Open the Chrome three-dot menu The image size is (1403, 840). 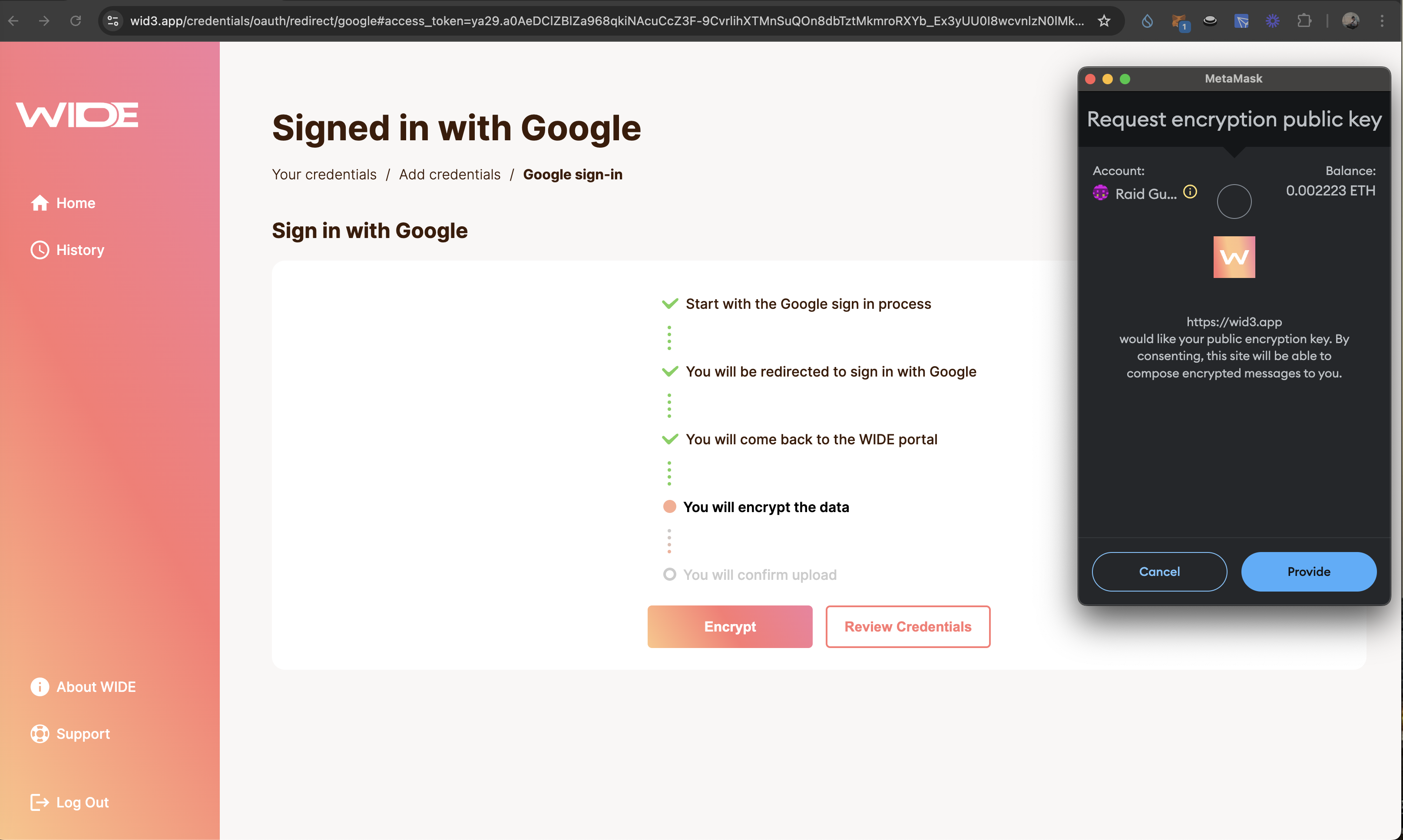click(1382, 21)
